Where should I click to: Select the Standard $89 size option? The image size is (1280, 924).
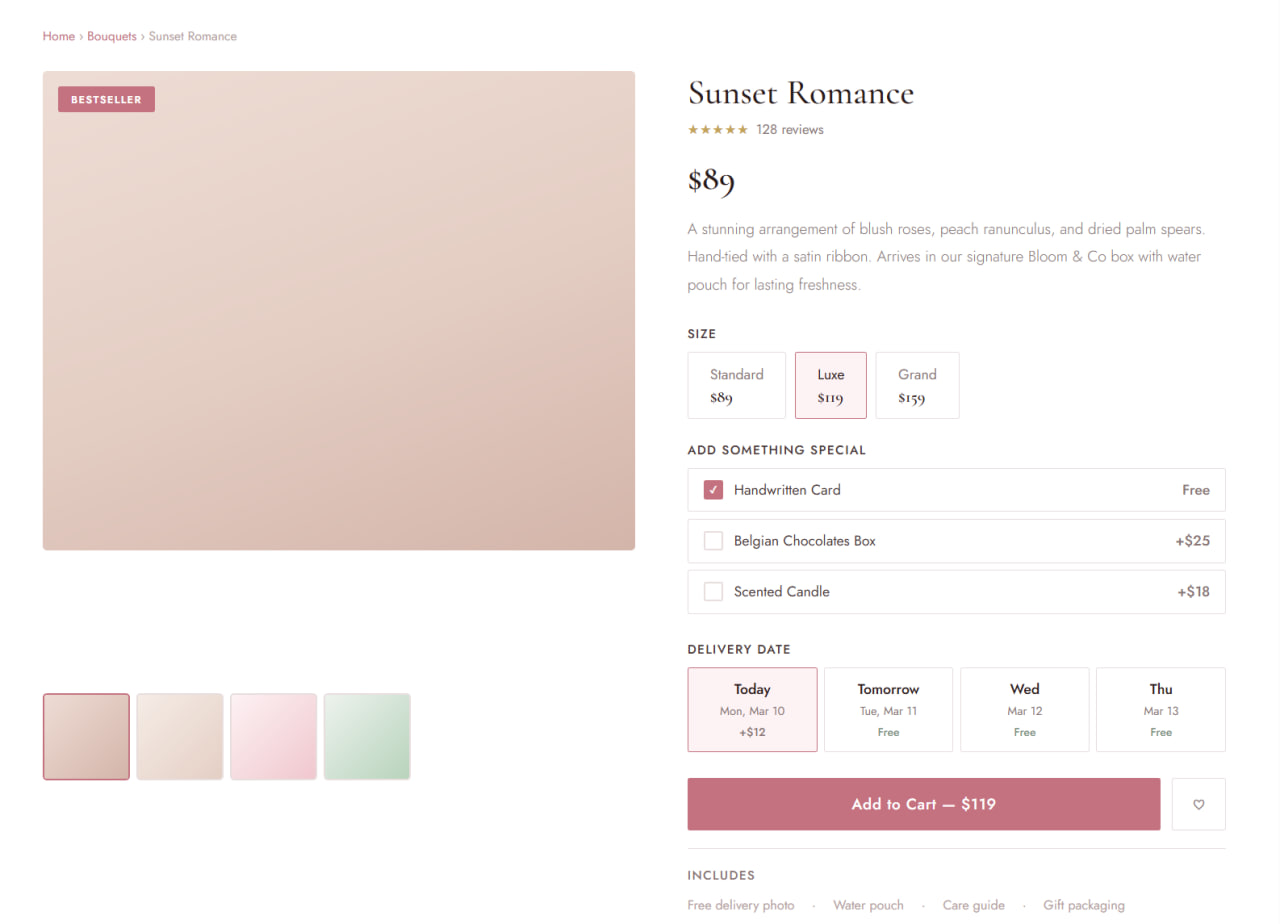pos(736,385)
